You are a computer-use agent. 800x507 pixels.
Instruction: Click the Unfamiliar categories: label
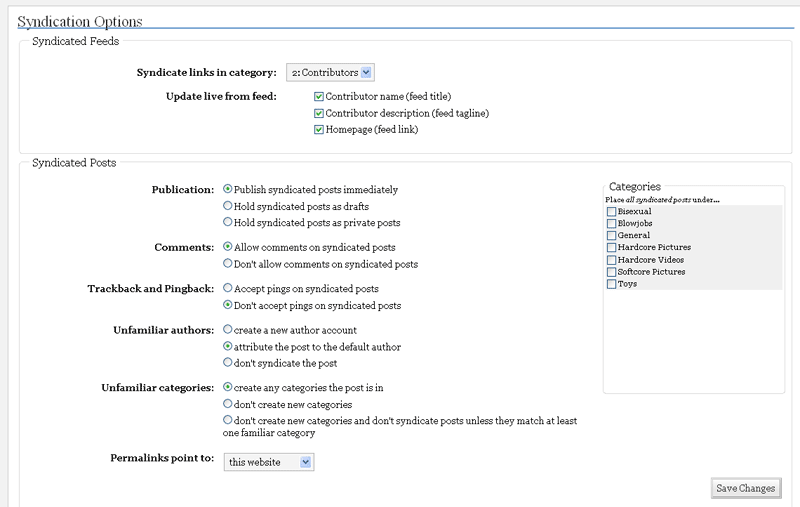click(x=158, y=388)
